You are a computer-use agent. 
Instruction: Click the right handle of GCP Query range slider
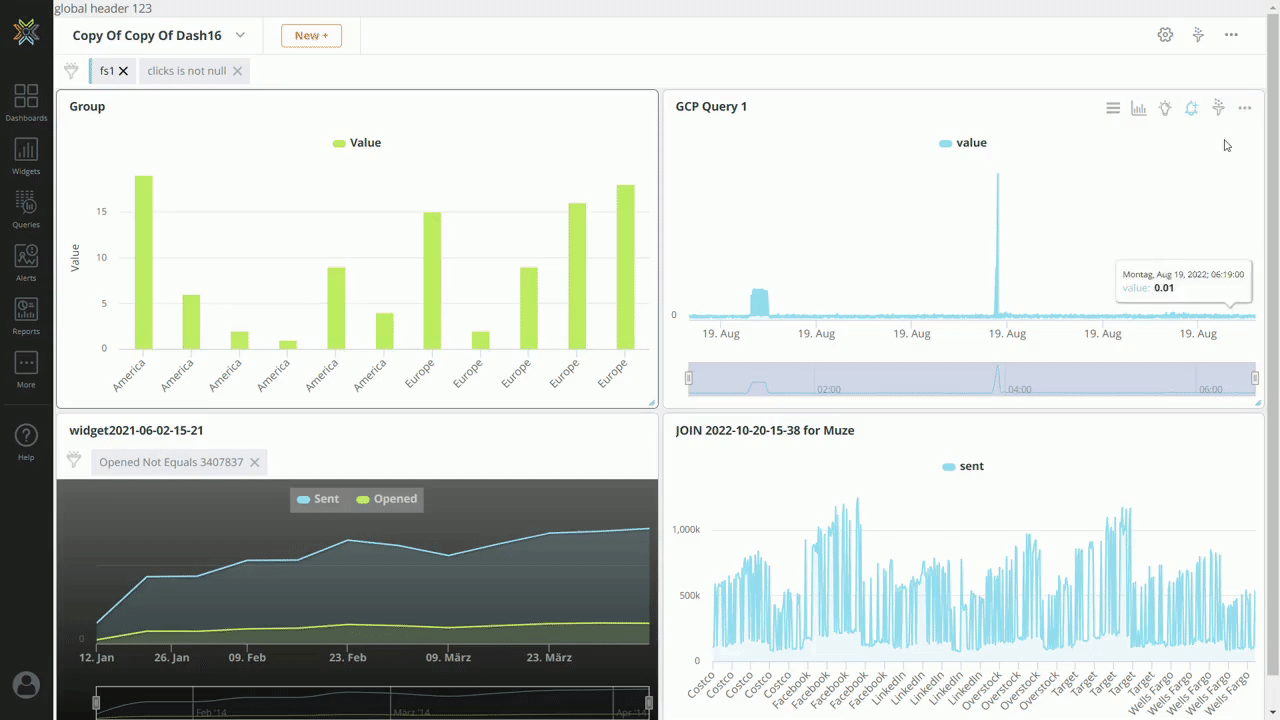(1255, 378)
